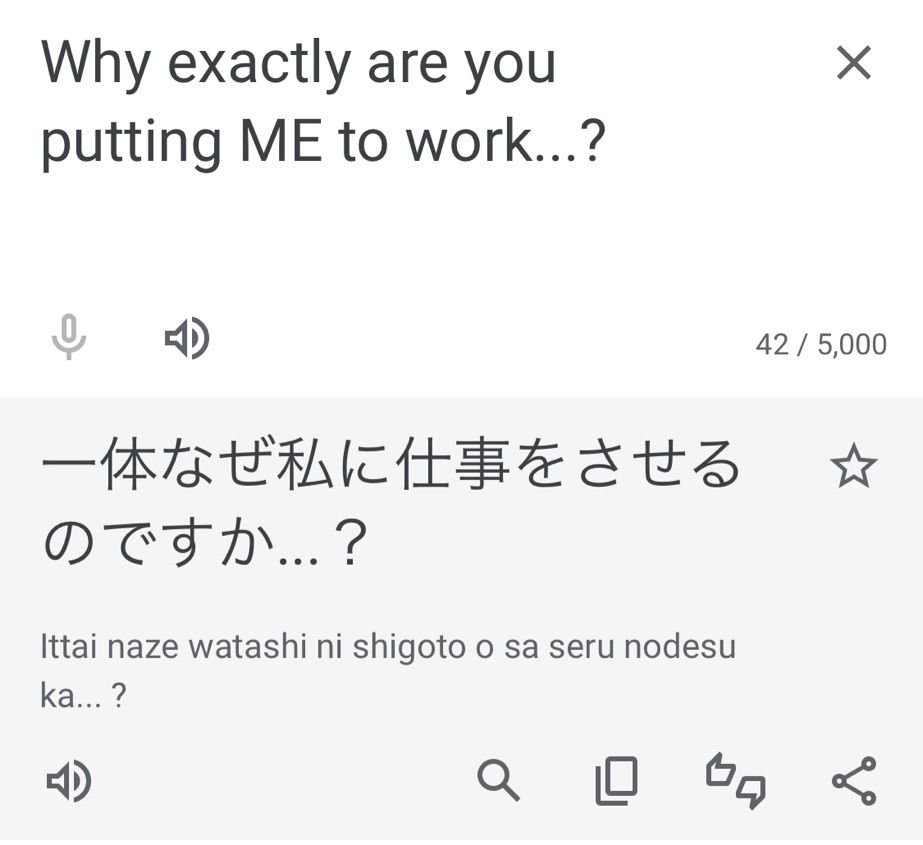Search the translation with magnifier icon
This screenshot has width=923, height=845.
[x=498, y=780]
